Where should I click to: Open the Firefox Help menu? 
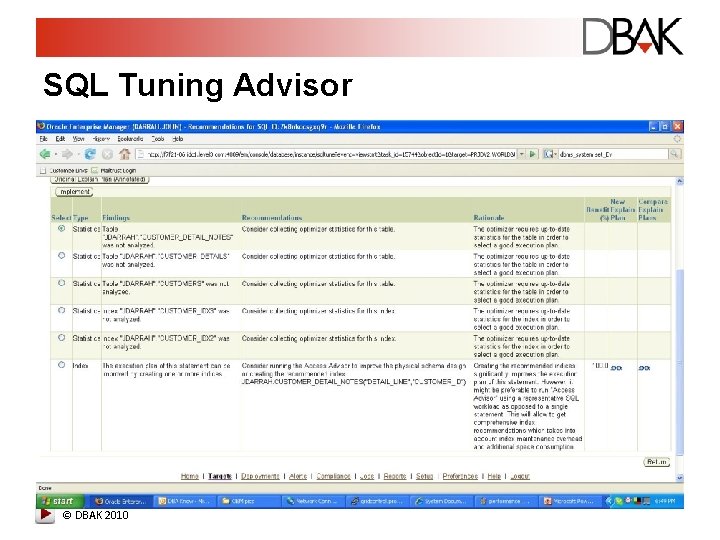coord(178,139)
